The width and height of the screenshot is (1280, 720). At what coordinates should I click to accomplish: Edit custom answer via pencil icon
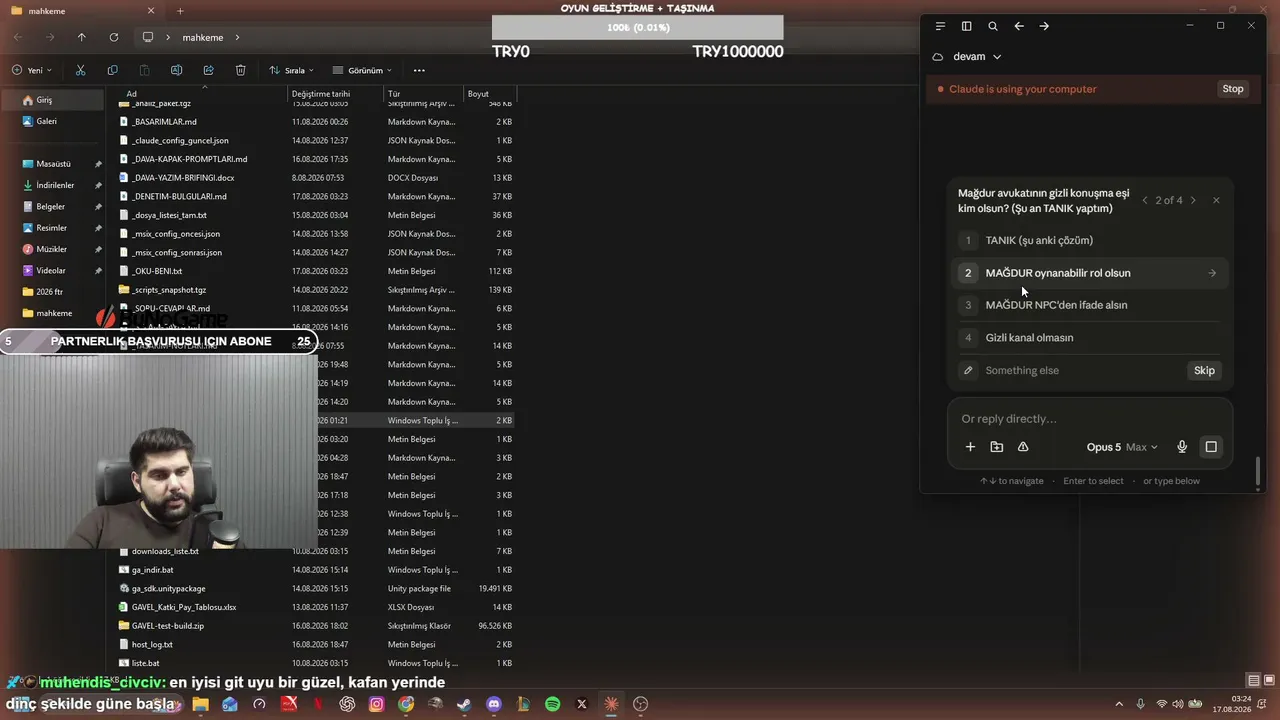coord(968,370)
